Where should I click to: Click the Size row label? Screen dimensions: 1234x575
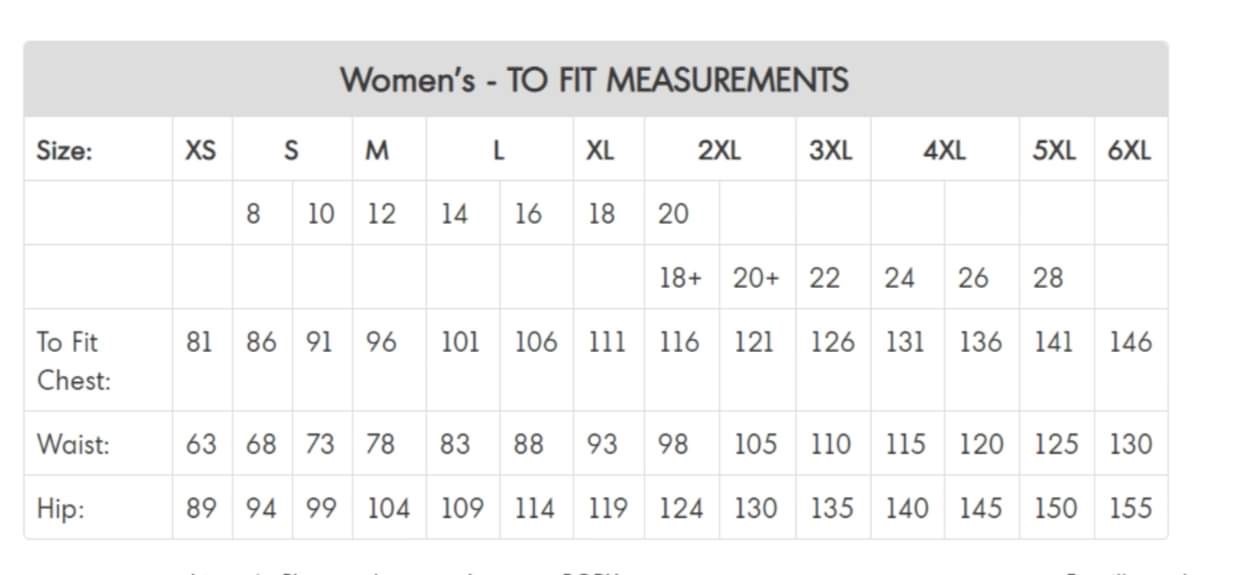(64, 151)
